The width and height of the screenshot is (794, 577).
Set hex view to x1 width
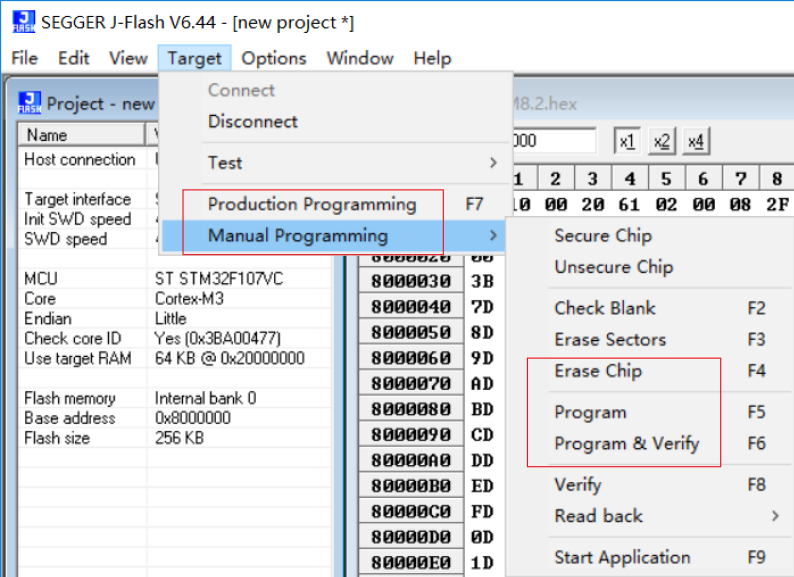pyautogui.click(x=627, y=141)
